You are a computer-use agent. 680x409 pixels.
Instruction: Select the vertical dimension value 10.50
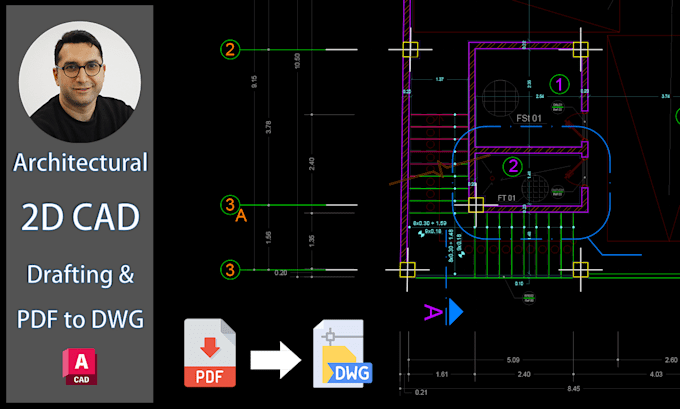click(x=297, y=61)
